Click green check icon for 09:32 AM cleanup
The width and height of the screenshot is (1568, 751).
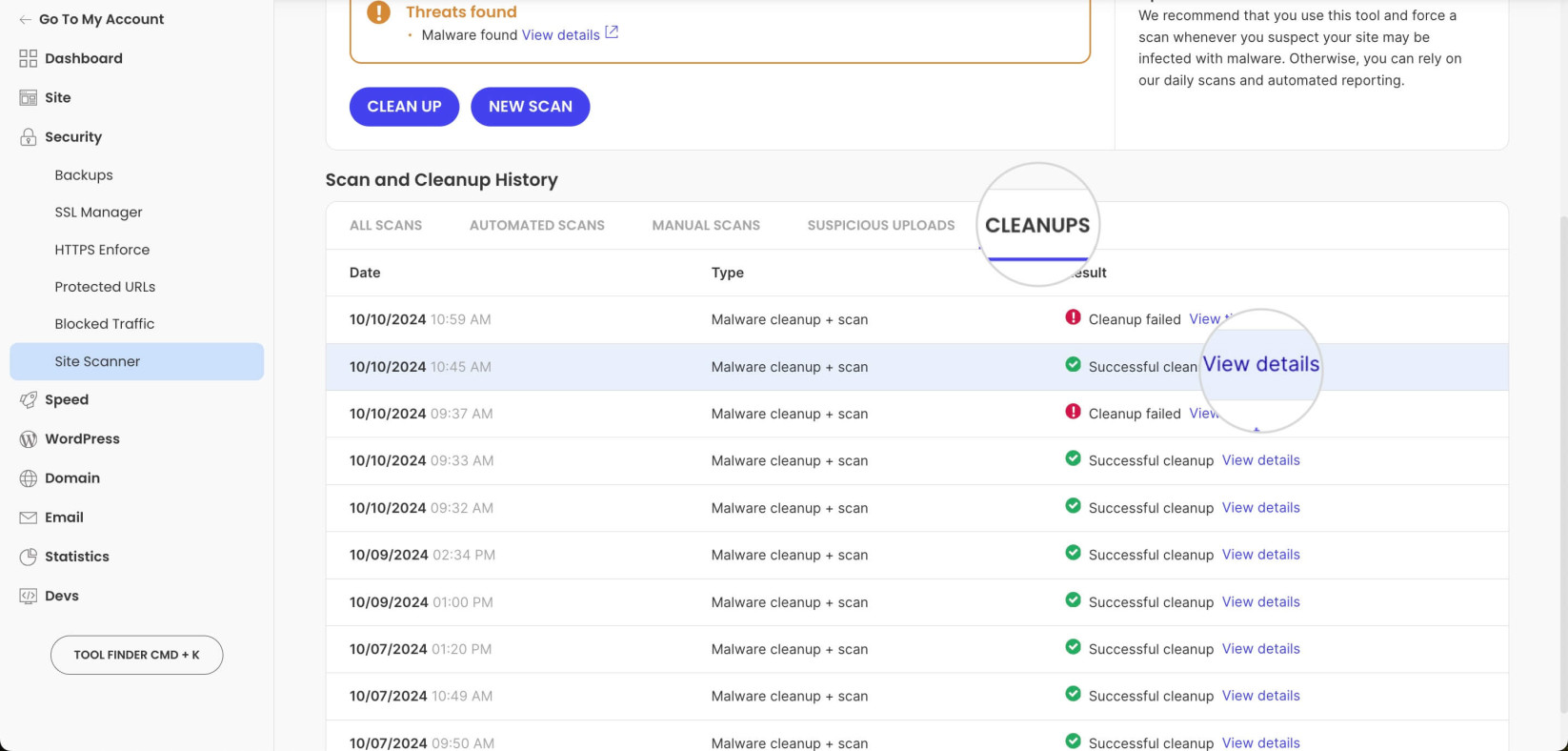pyautogui.click(x=1073, y=506)
